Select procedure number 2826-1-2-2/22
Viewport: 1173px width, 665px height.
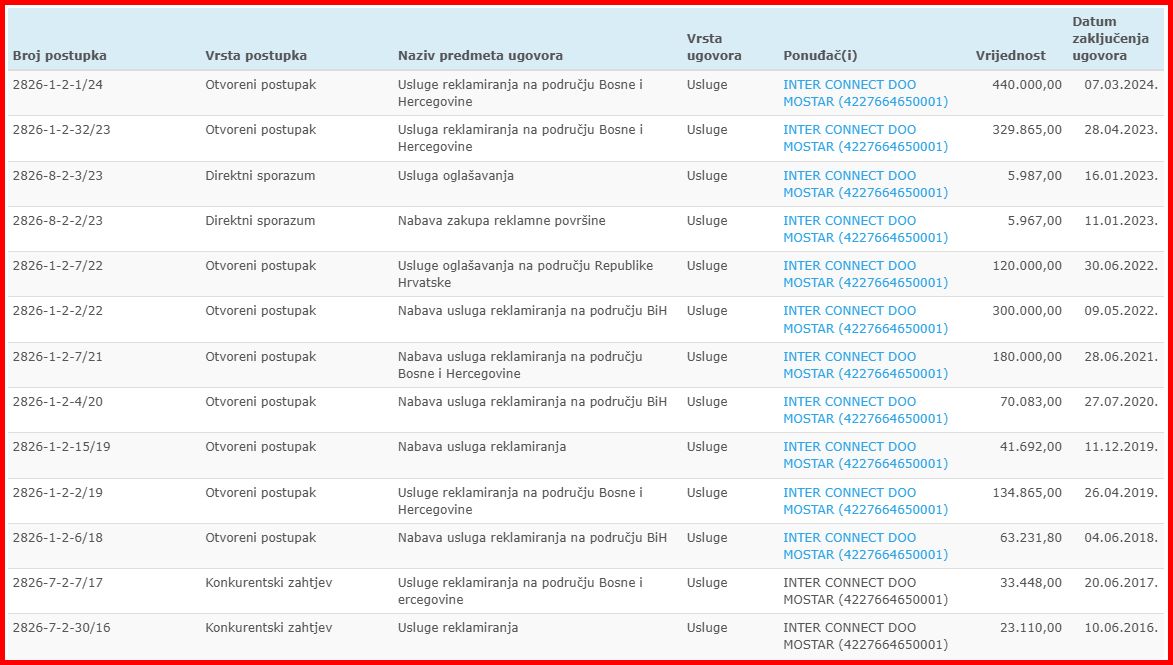tap(58, 311)
